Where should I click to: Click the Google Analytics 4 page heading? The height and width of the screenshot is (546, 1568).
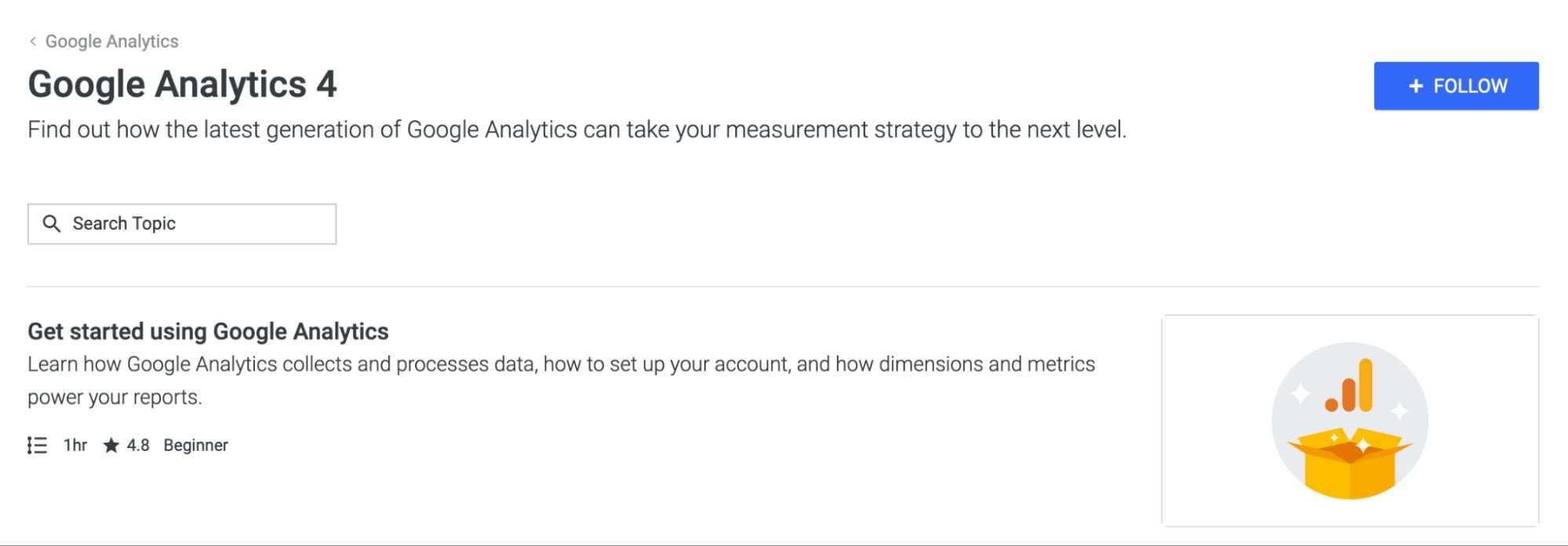coord(182,84)
